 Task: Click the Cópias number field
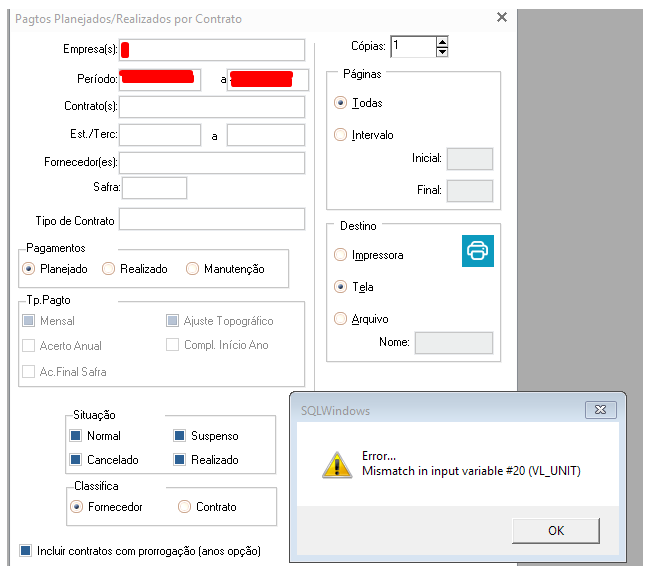tap(413, 47)
